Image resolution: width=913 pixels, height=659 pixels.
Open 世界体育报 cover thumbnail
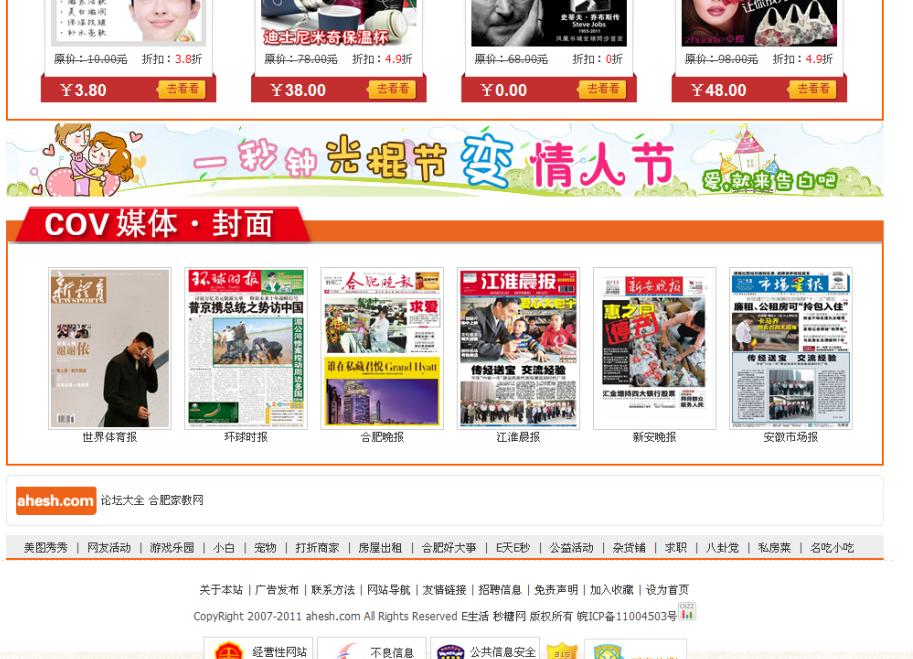(109, 348)
